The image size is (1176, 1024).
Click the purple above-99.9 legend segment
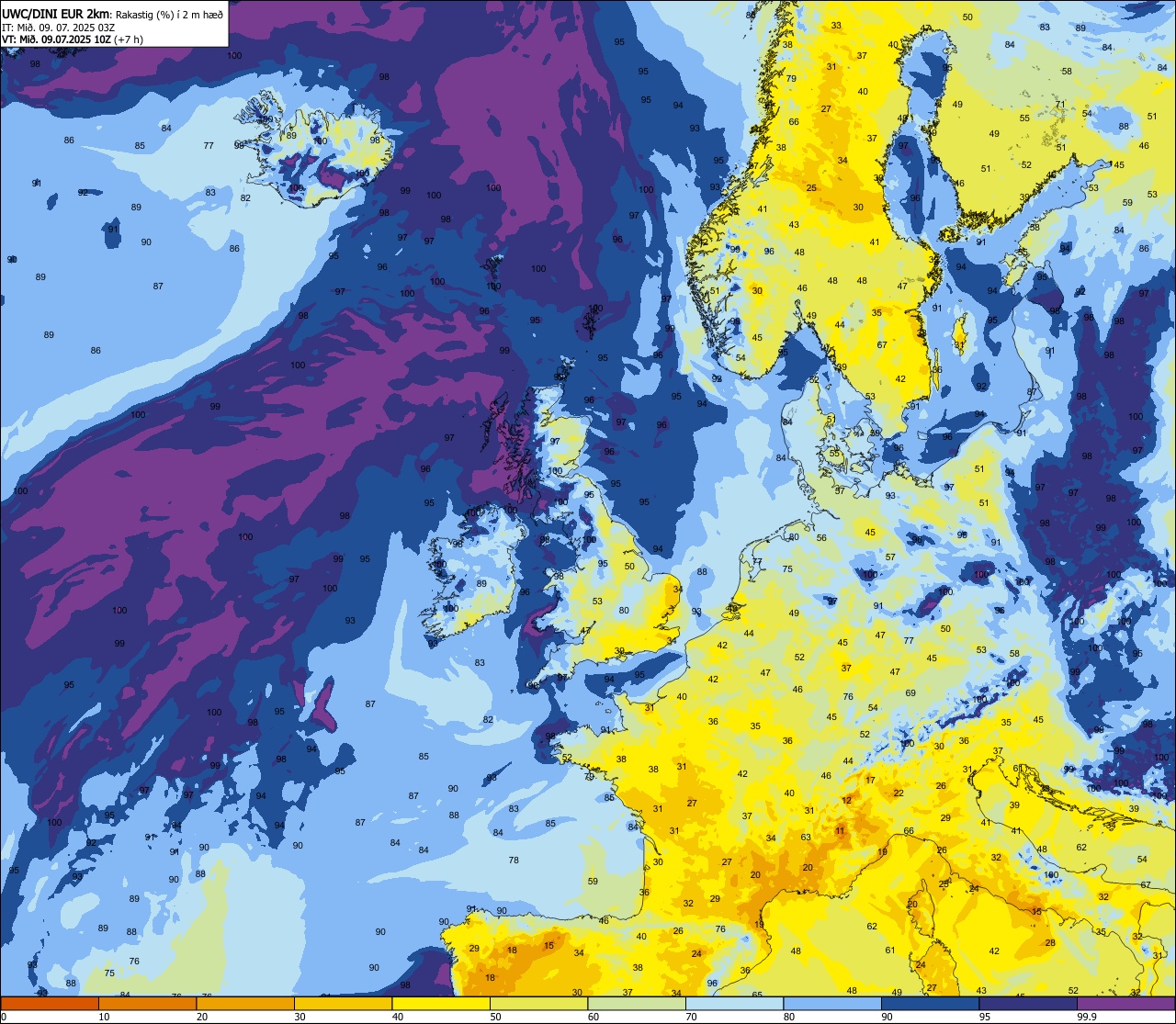(x=1125, y=1004)
